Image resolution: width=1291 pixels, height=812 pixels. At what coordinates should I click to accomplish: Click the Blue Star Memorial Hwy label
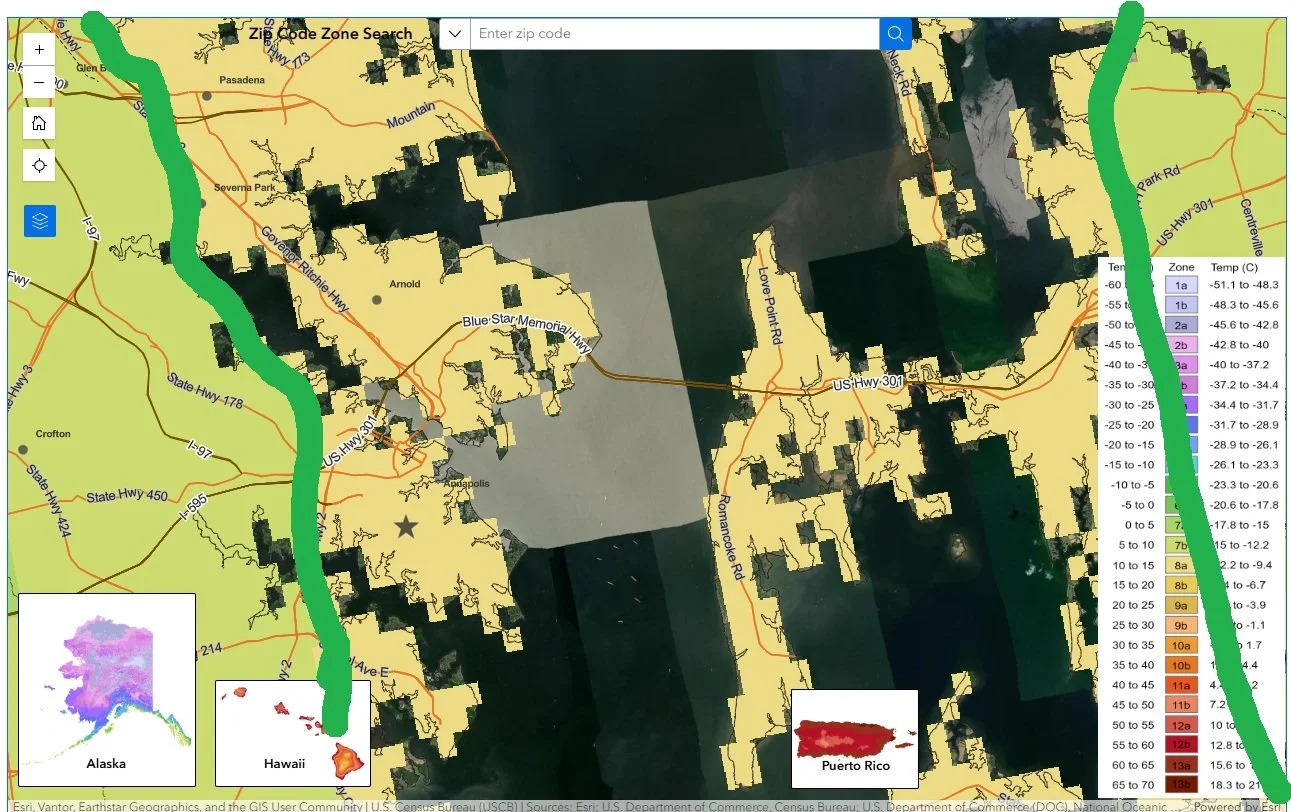tap(527, 331)
